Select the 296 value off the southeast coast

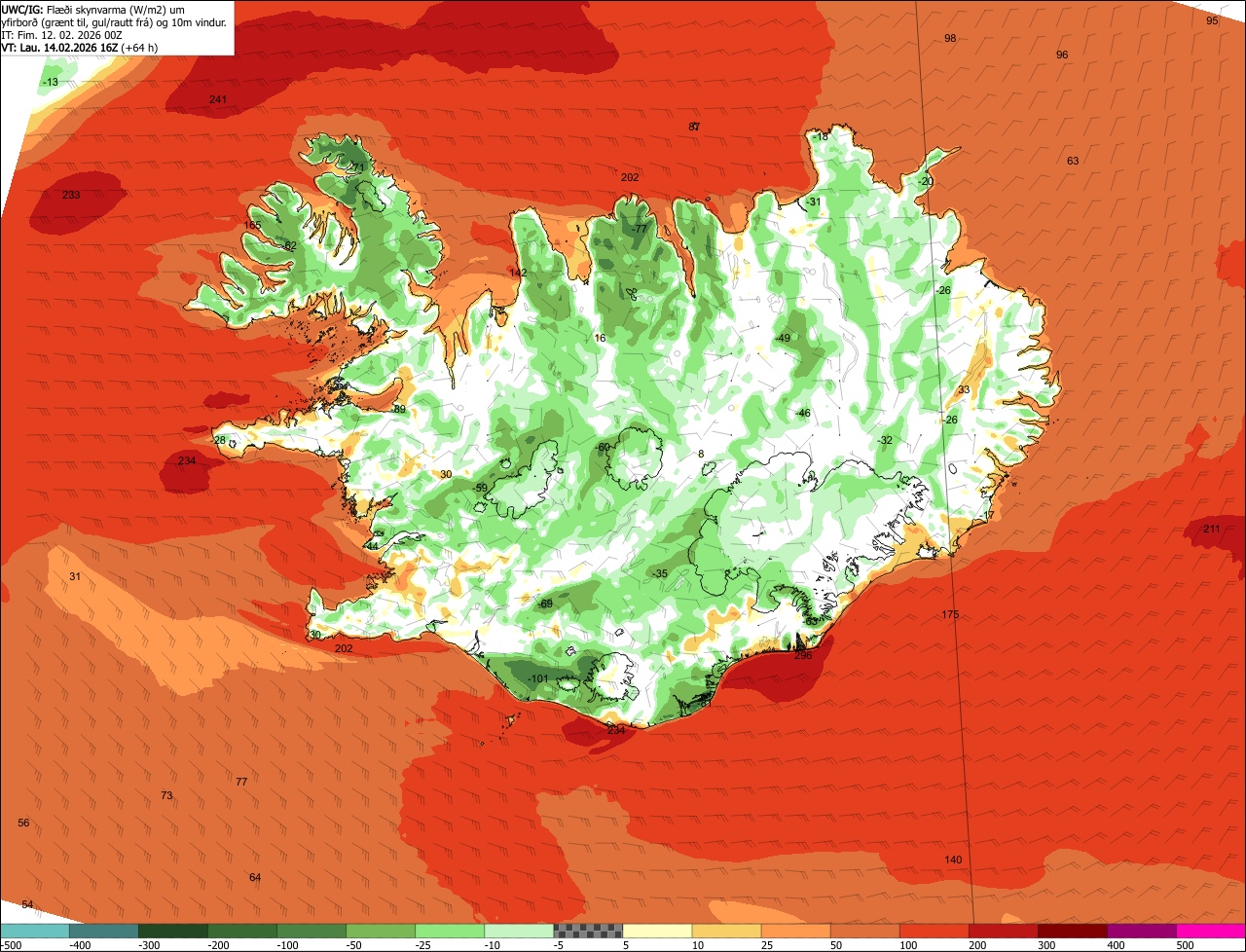803,655
